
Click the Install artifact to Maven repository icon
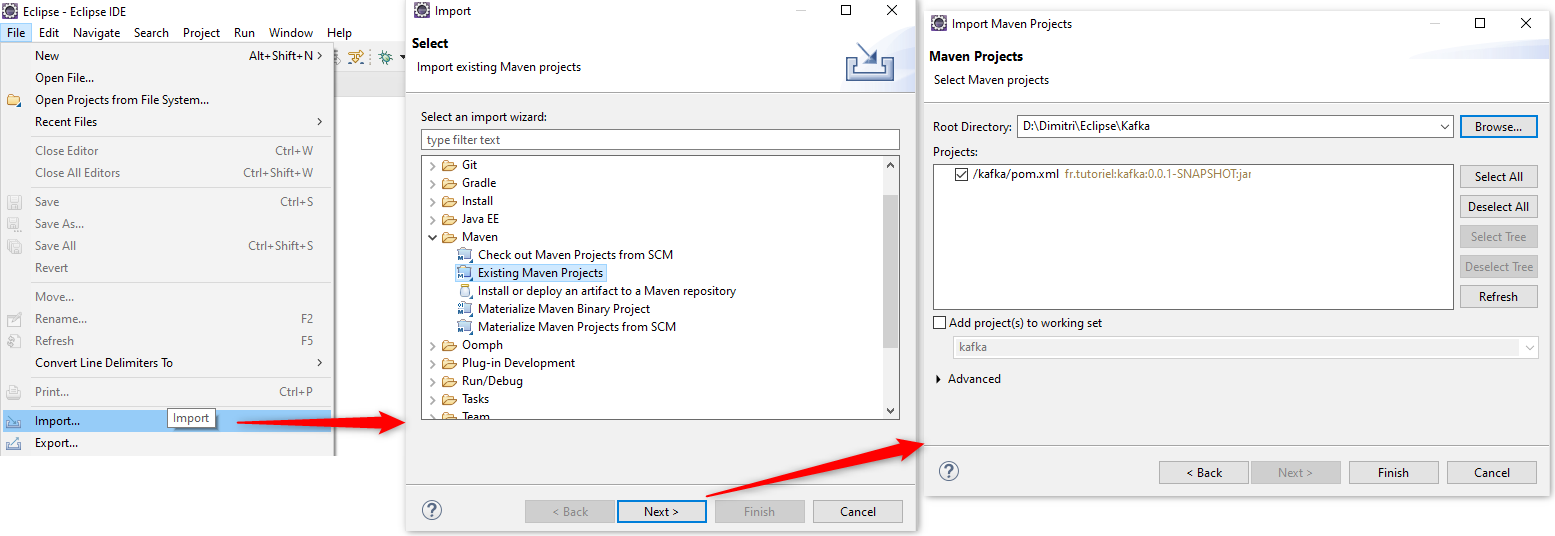click(464, 291)
